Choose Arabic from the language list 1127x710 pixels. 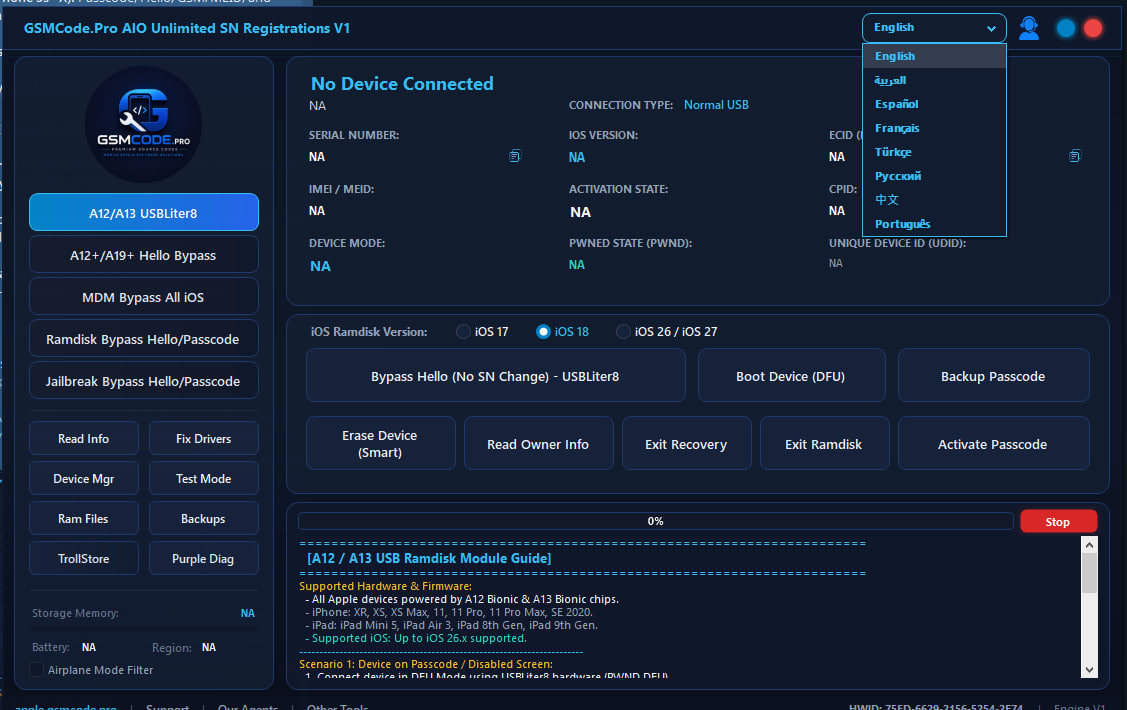(x=934, y=80)
